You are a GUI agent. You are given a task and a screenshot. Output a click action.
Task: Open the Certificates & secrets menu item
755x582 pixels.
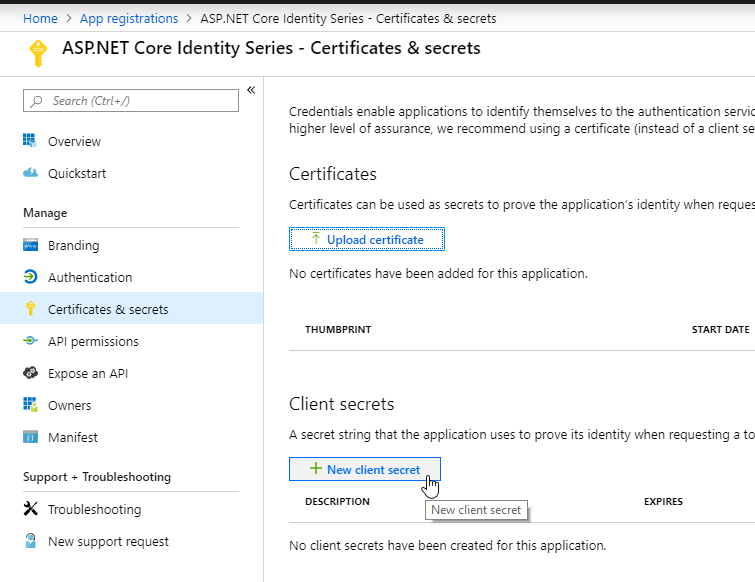coord(108,309)
